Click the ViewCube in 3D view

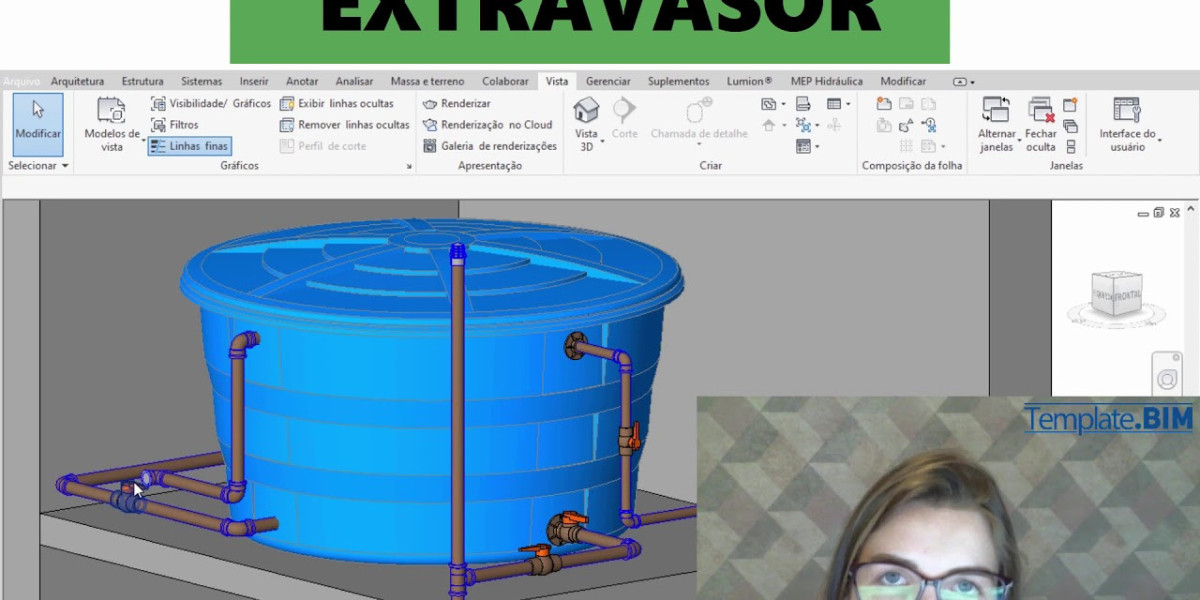[1116, 294]
